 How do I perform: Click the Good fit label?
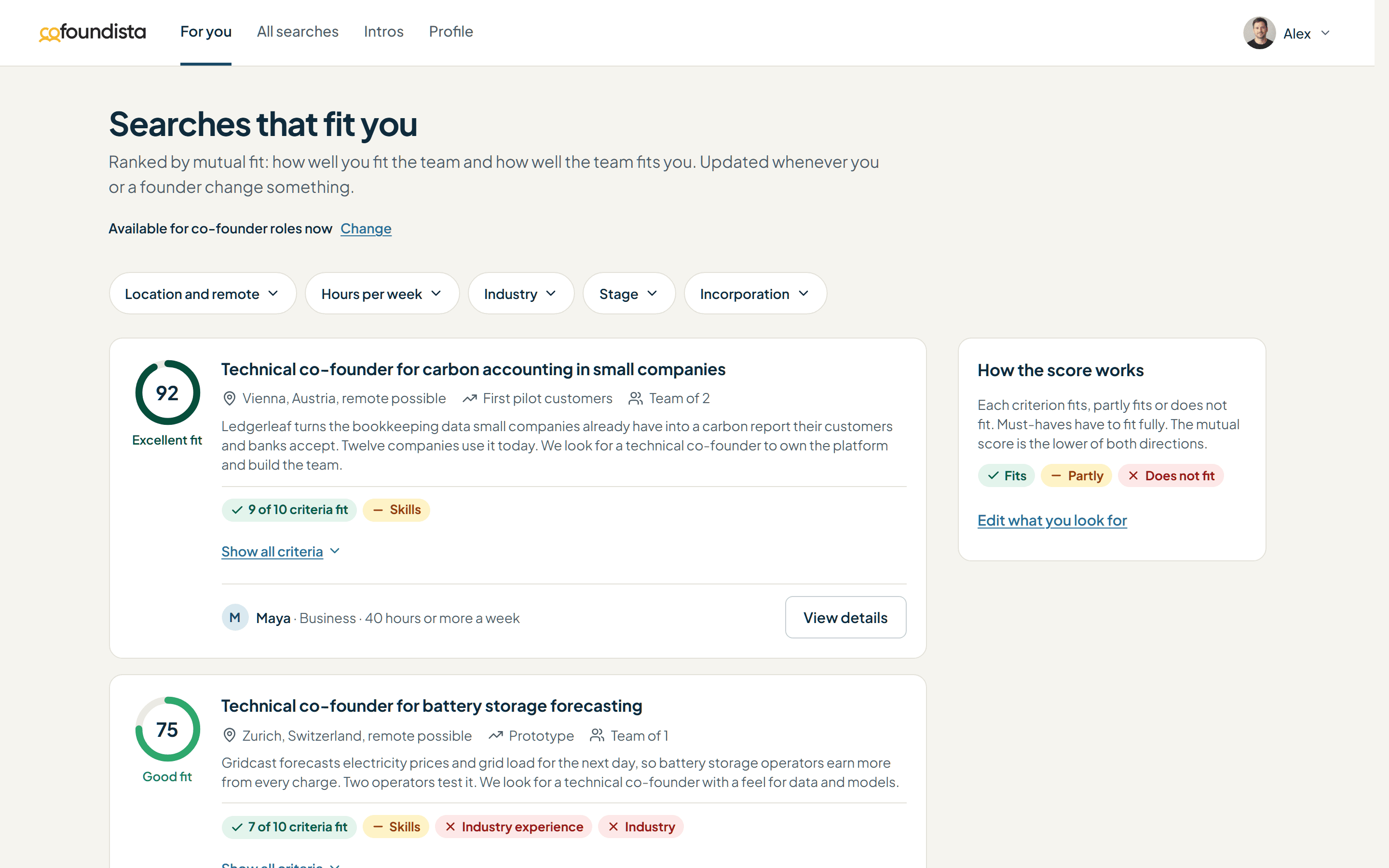(167, 777)
